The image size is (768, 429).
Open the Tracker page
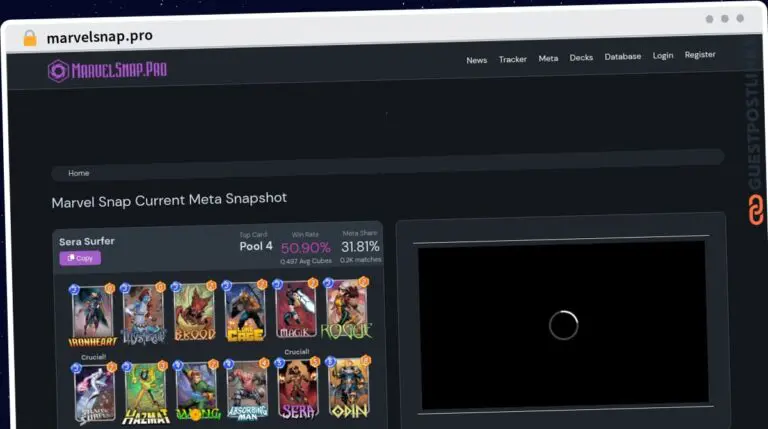click(x=513, y=59)
